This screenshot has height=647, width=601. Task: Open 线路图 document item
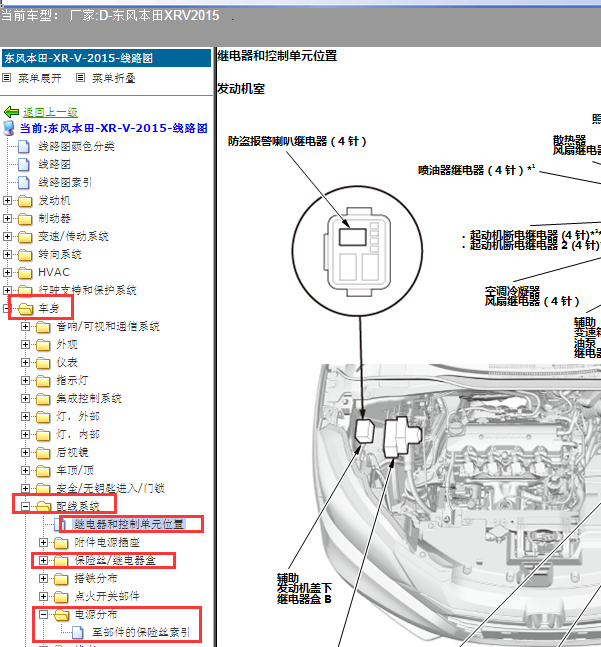point(54,165)
